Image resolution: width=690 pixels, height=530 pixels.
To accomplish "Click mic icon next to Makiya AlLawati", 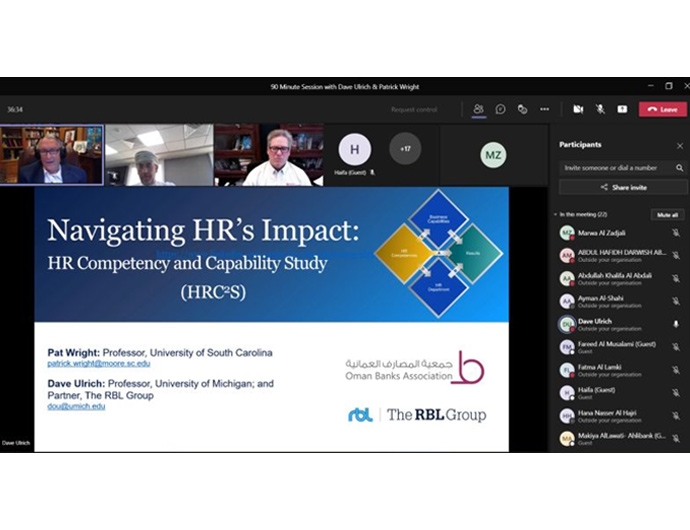I will coord(676,439).
